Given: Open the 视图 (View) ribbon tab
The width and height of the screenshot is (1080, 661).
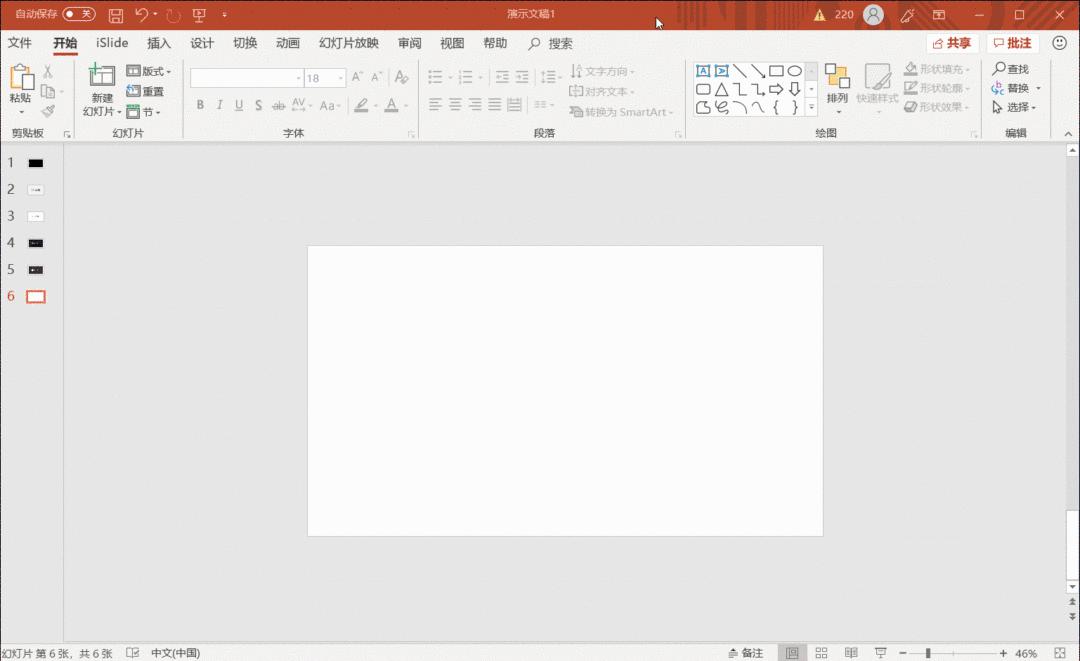Looking at the screenshot, I should pos(451,43).
